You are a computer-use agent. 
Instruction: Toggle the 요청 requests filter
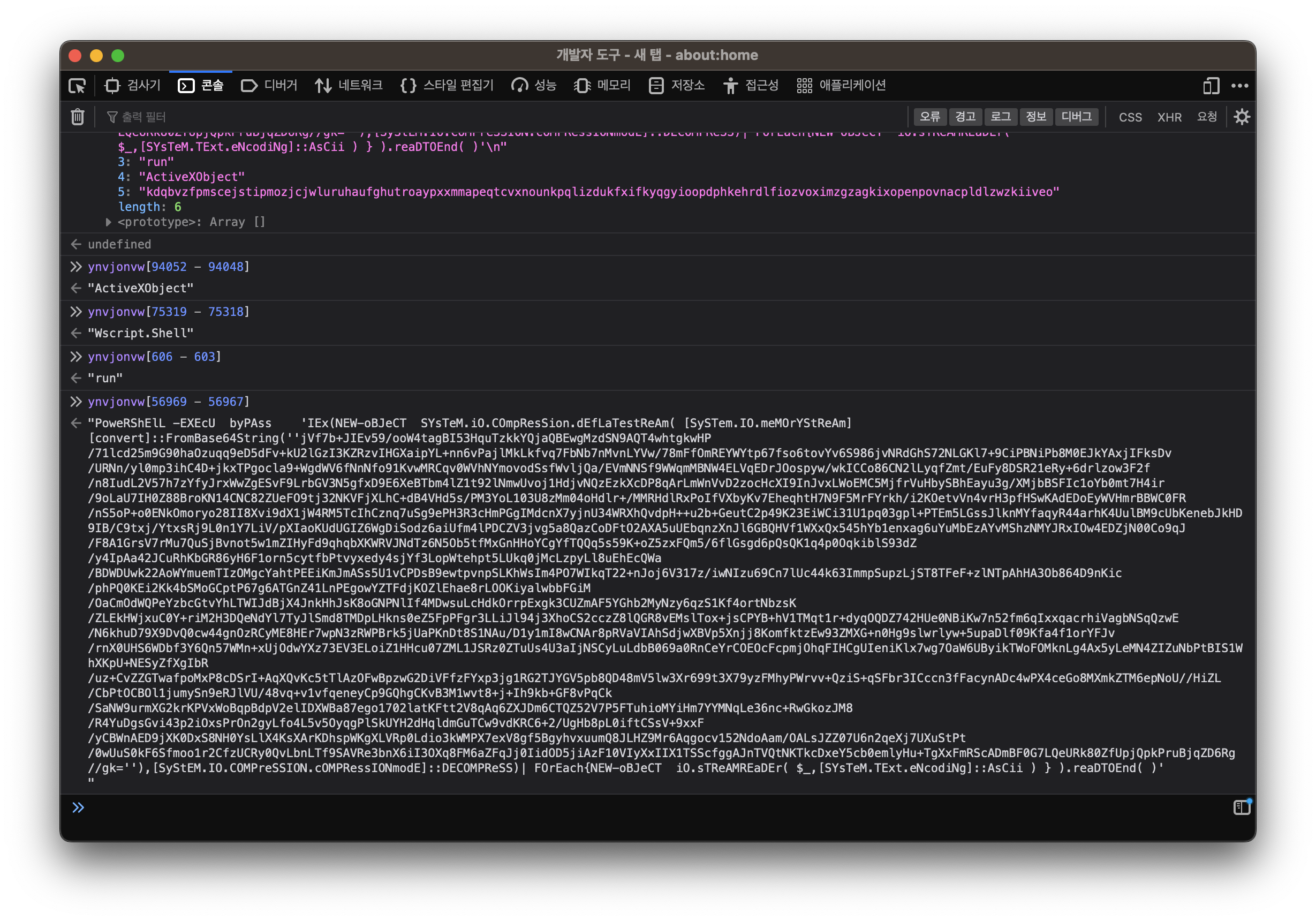click(1207, 117)
